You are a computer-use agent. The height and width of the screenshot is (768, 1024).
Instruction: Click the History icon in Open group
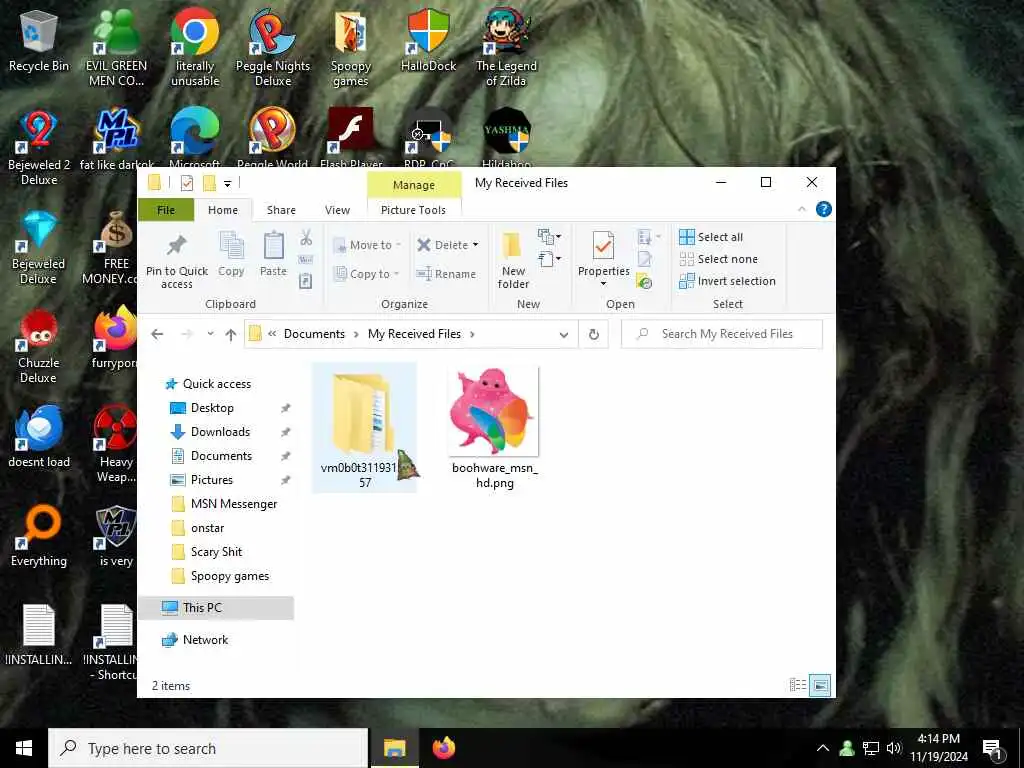[x=645, y=281]
